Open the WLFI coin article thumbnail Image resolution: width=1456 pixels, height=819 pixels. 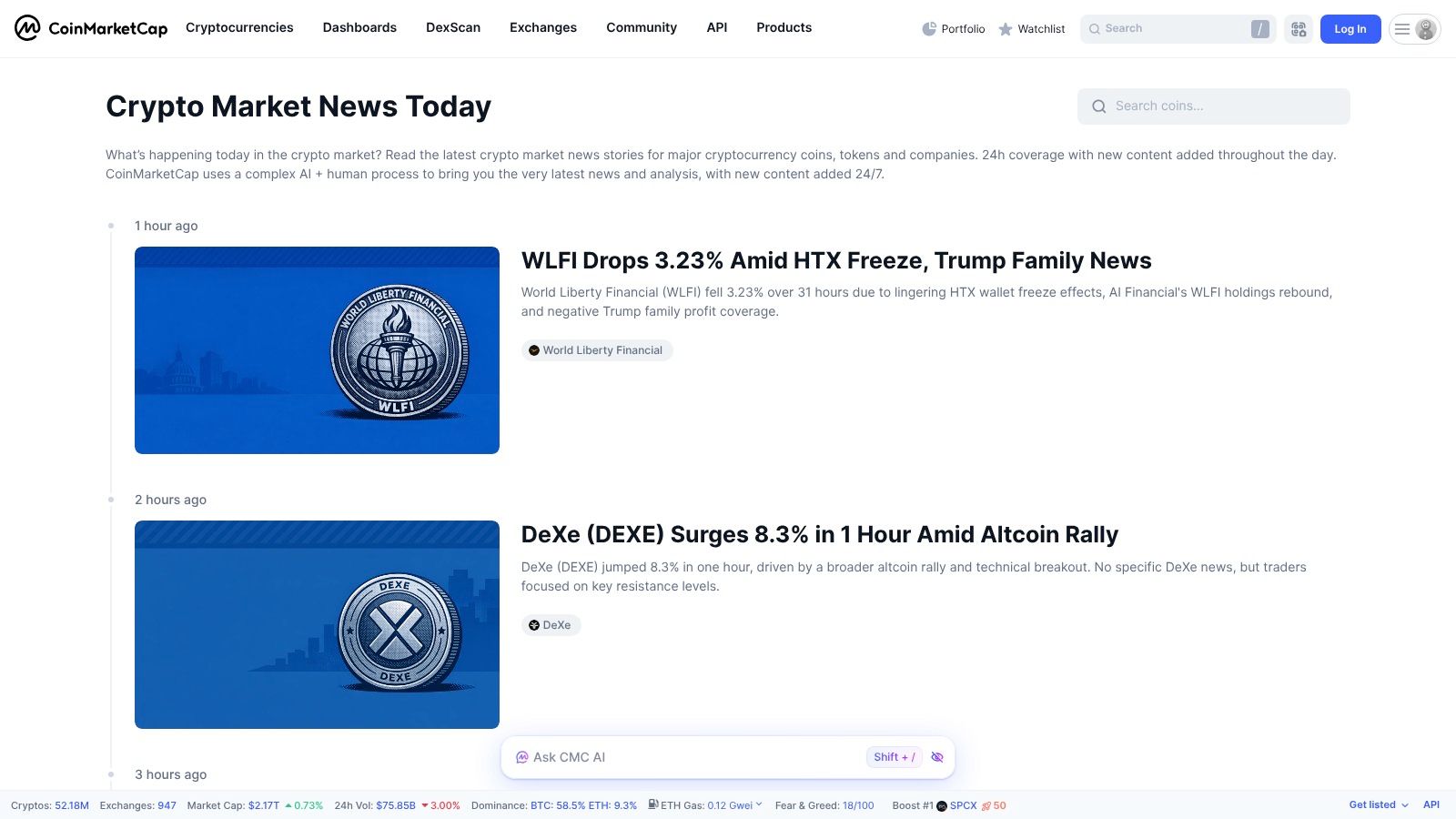(317, 350)
